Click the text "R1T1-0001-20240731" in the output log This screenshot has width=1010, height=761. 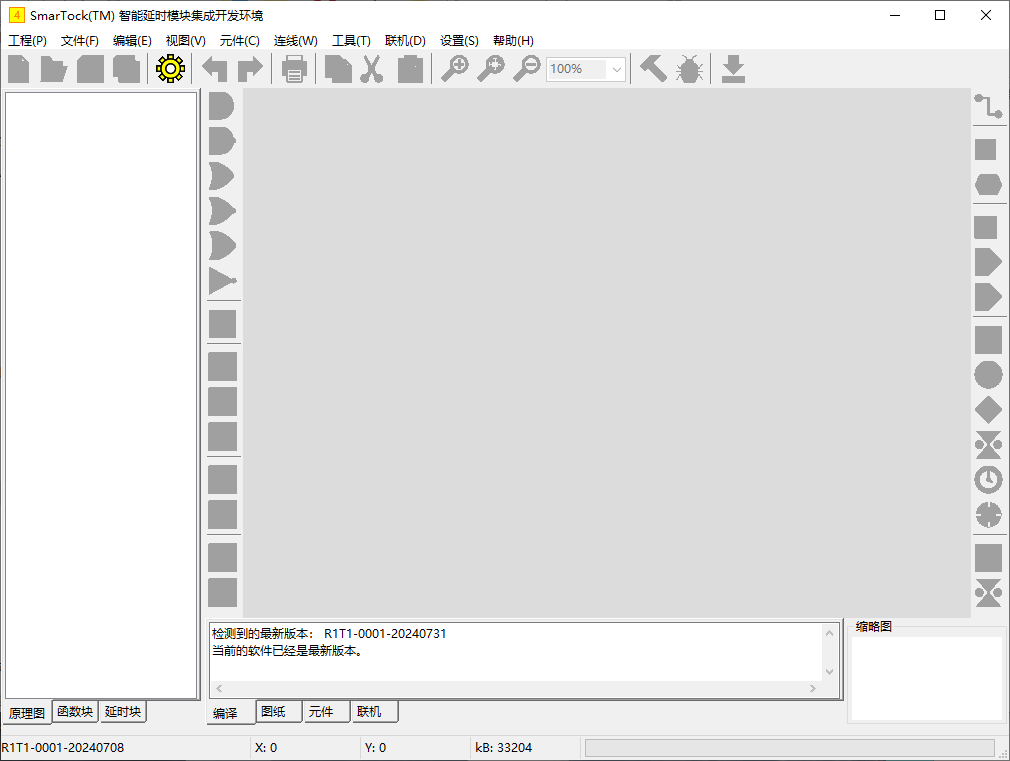pos(385,633)
